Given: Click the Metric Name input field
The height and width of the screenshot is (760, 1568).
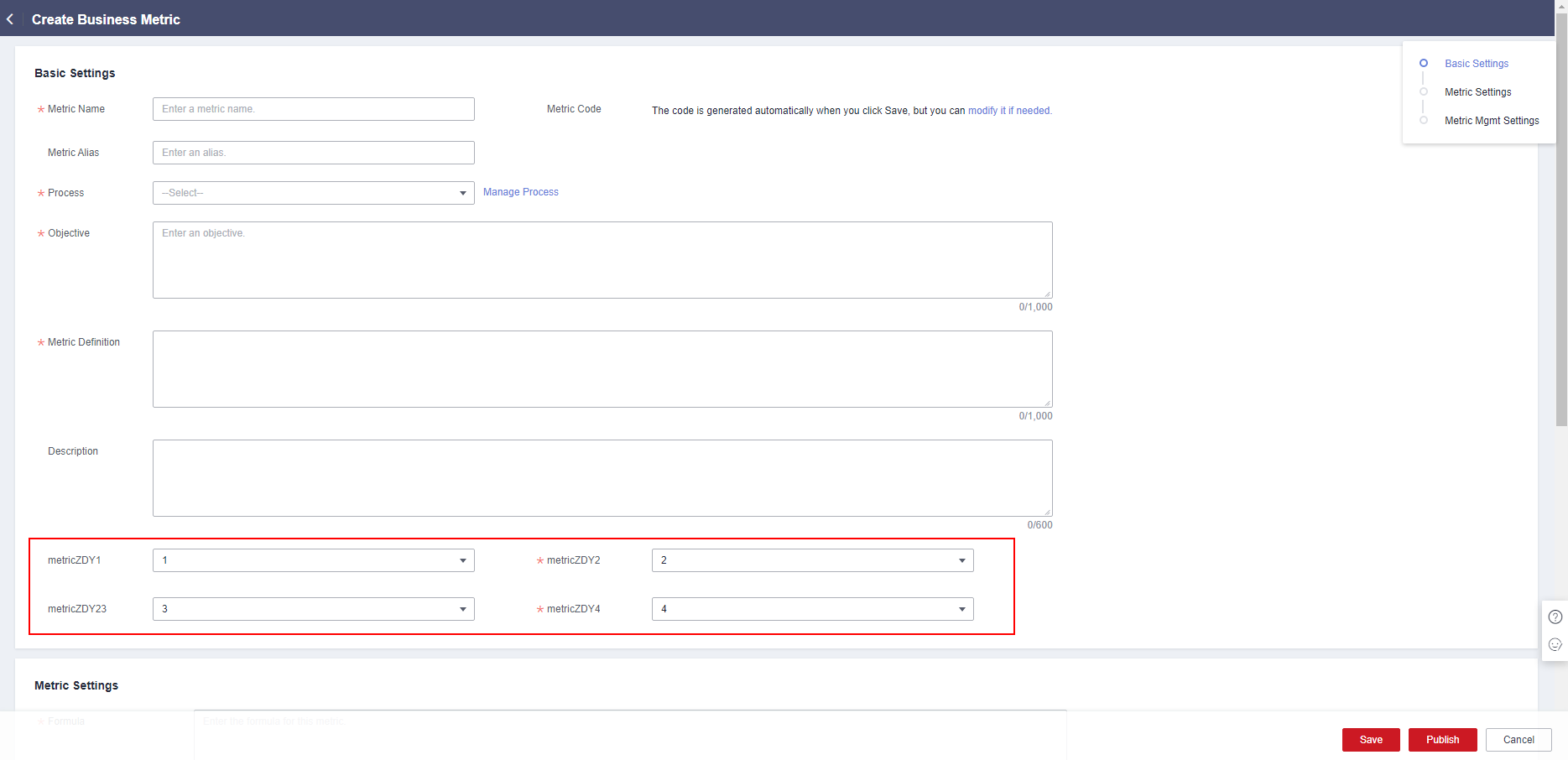Looking at the screenshot, I should coord(314,109).
